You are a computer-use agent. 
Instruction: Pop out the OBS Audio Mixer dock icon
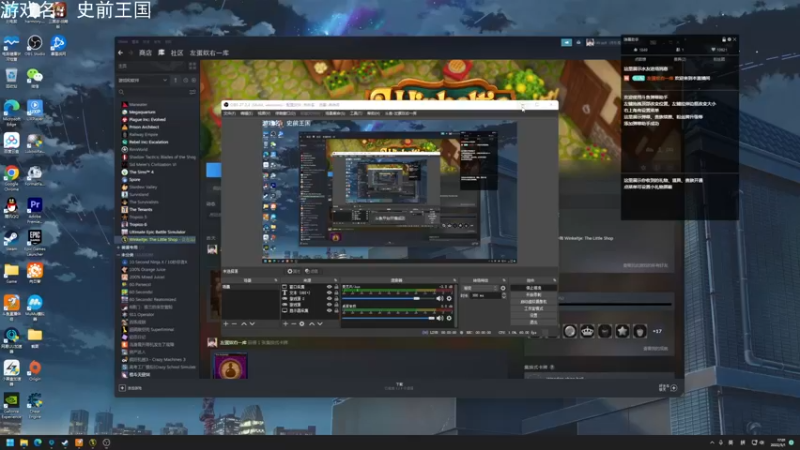pos(455,280)
